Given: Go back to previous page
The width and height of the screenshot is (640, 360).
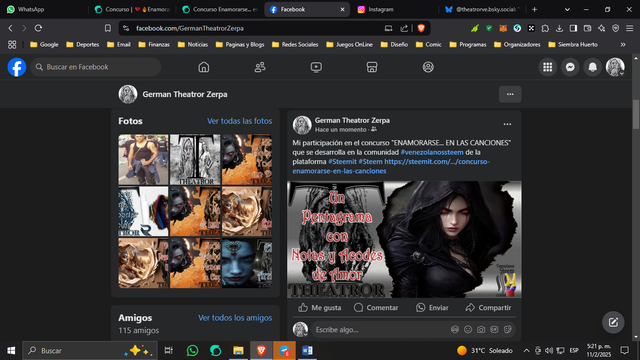Looking at the screenshot, I should coord(11,28).
